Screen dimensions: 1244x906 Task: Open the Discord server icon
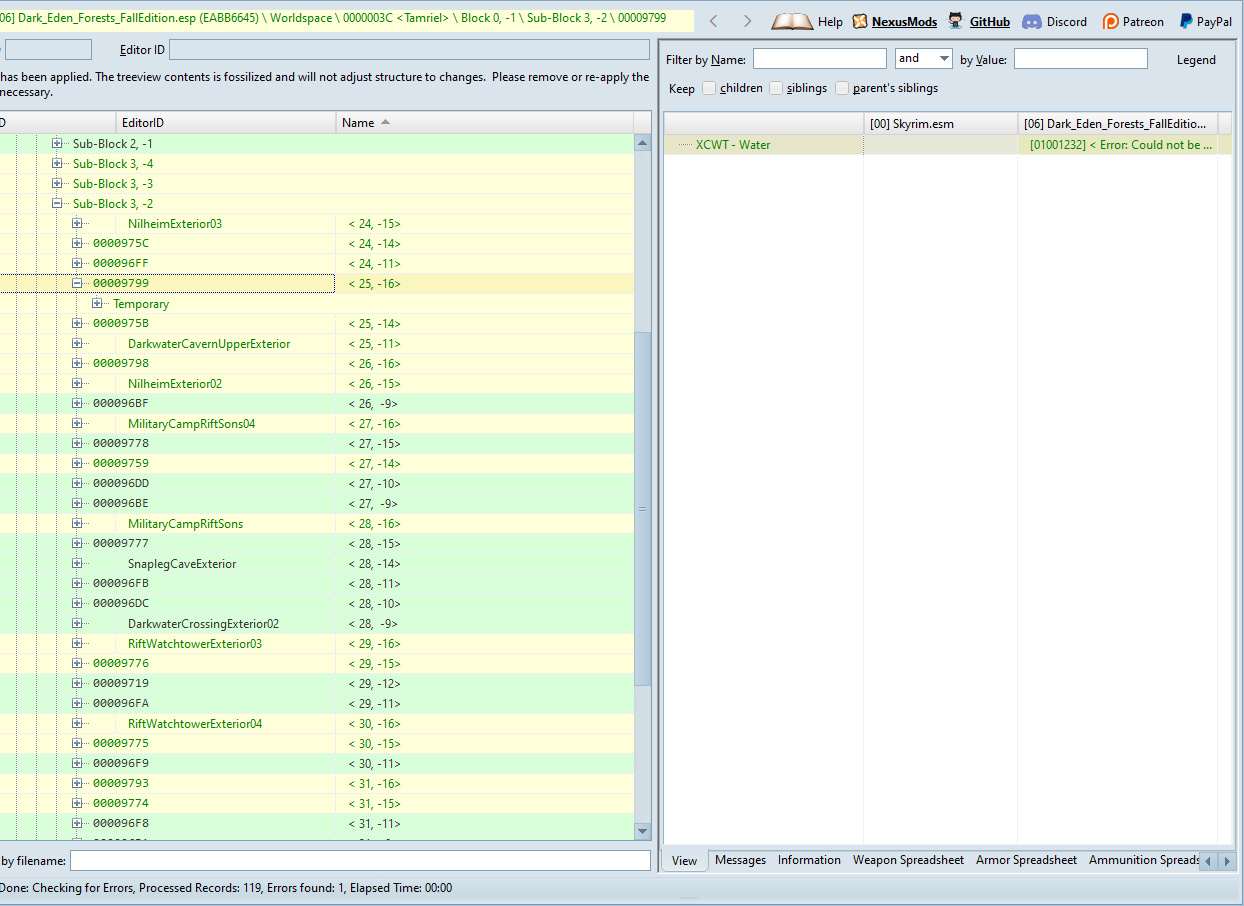coord(1032,21)
